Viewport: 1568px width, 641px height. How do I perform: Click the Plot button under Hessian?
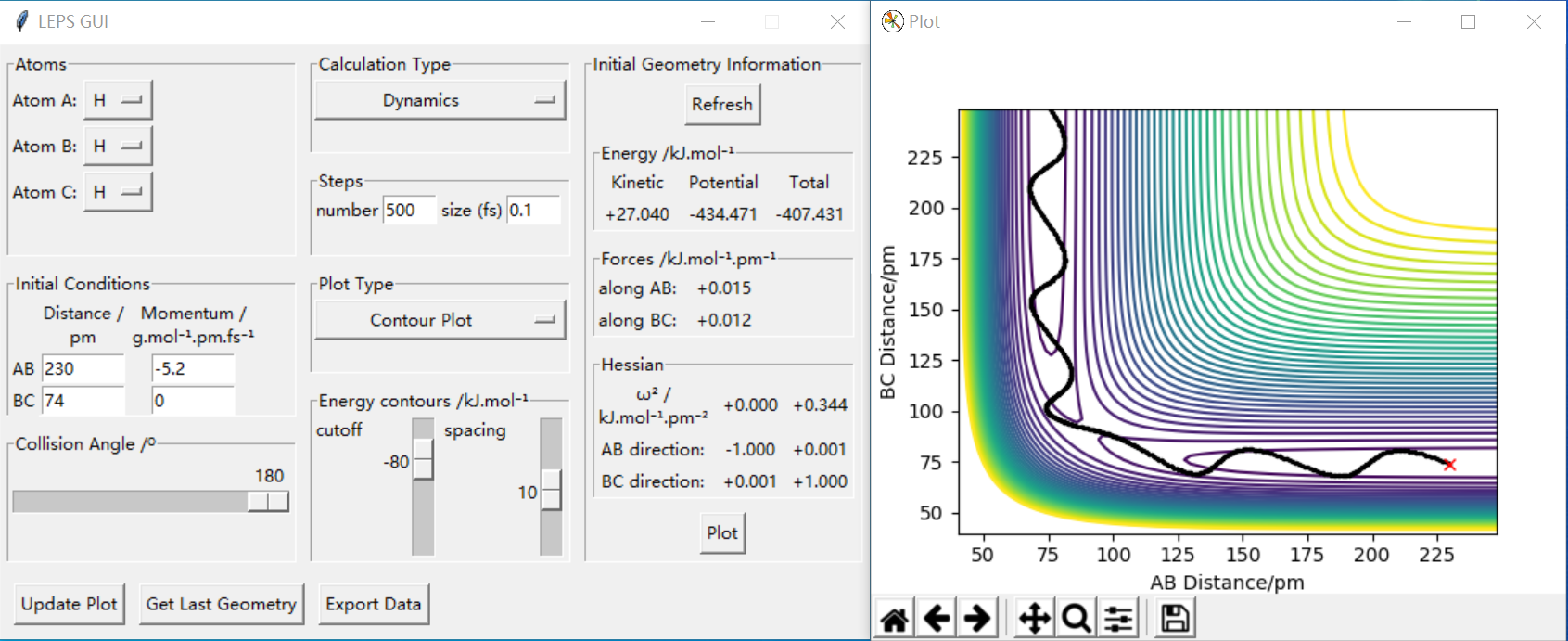tap(722, 533)
